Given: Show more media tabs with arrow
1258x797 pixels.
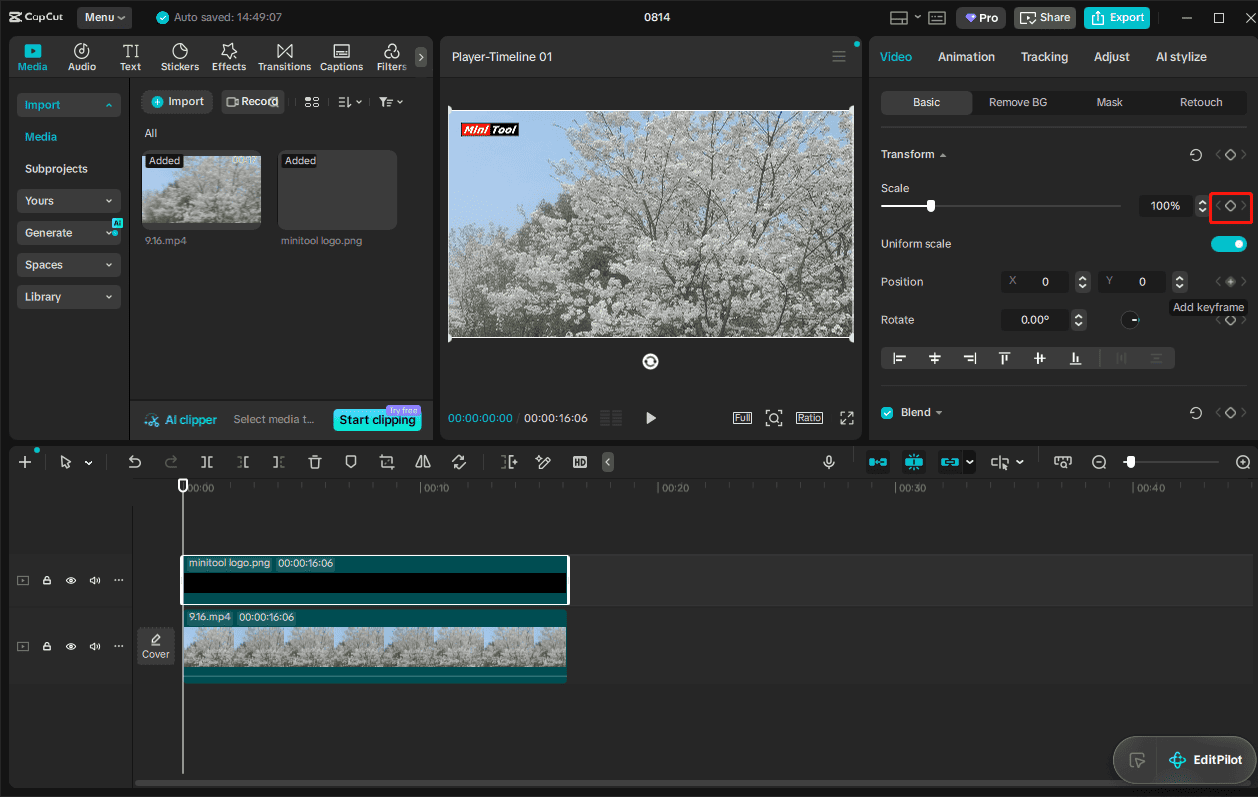Looking at the screenshot, I should (x=421, y=58).
